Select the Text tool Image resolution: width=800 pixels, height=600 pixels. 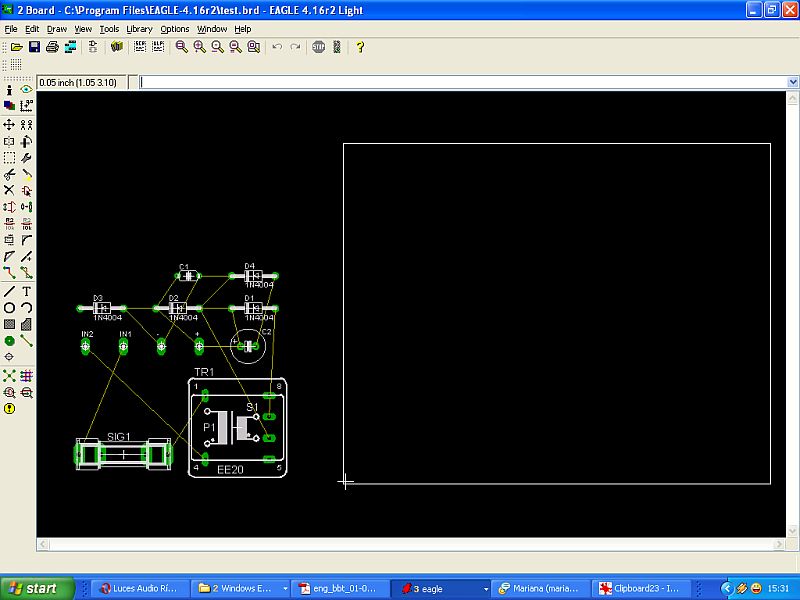(27, 292)
